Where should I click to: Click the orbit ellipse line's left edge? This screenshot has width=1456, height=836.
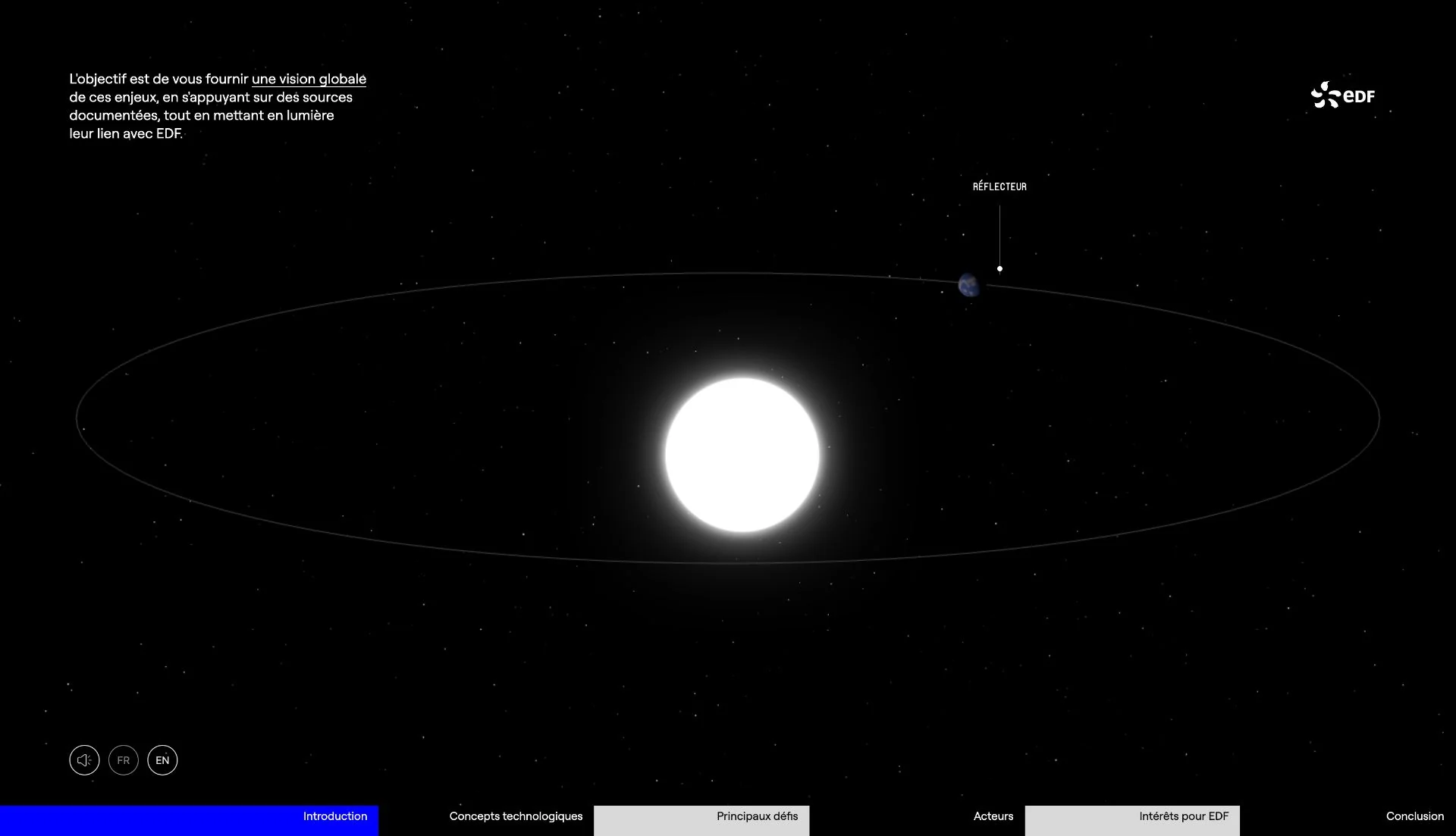pos(77,418)
